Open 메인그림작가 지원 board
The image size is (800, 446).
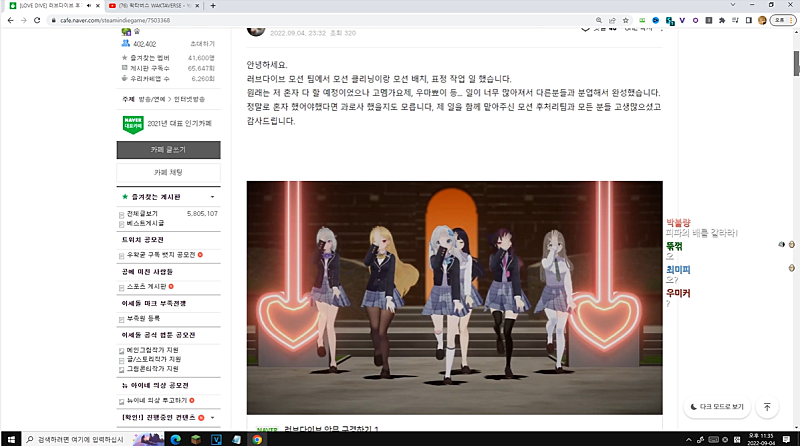click(153, 350)
